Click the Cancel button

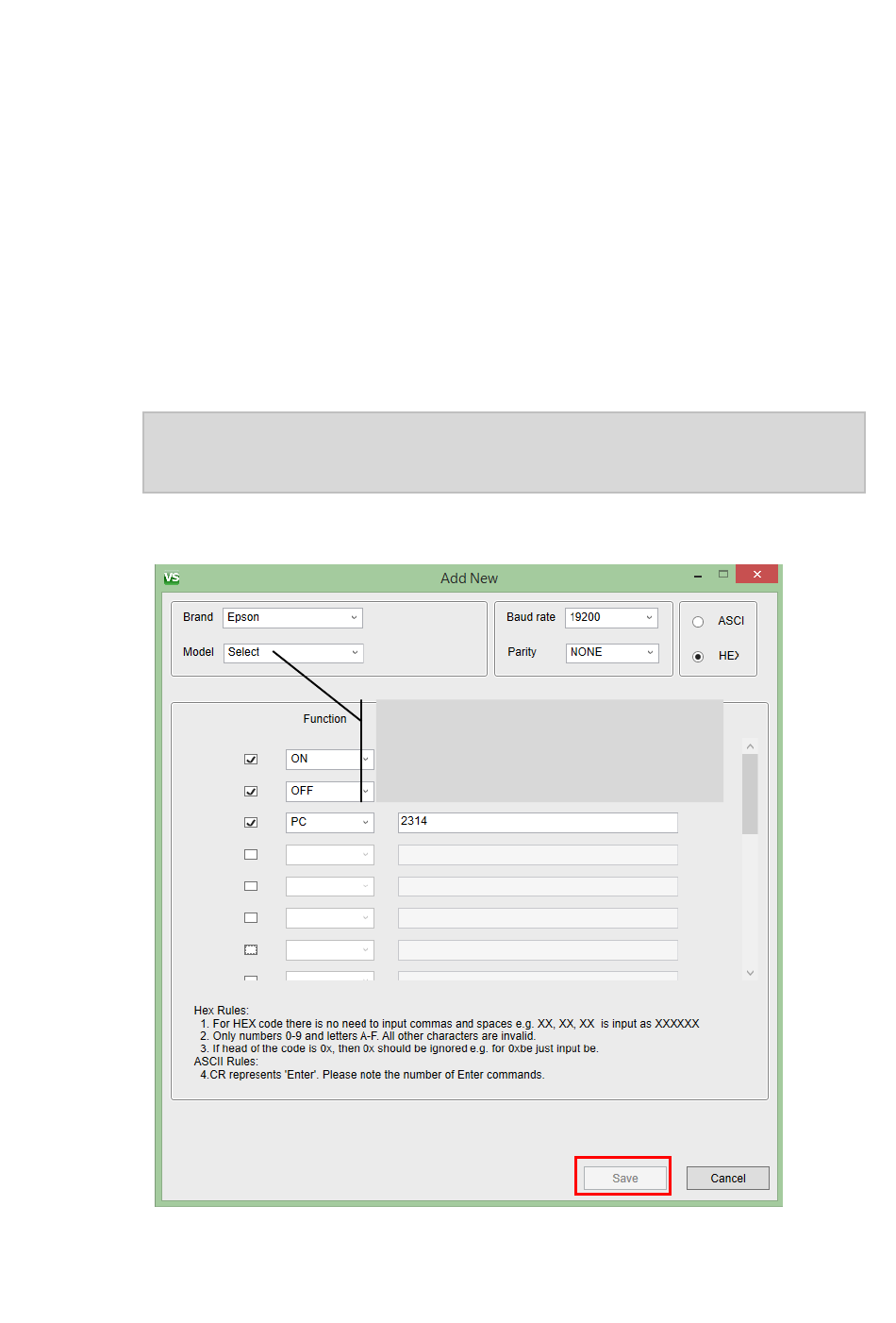pos(728,1178)
